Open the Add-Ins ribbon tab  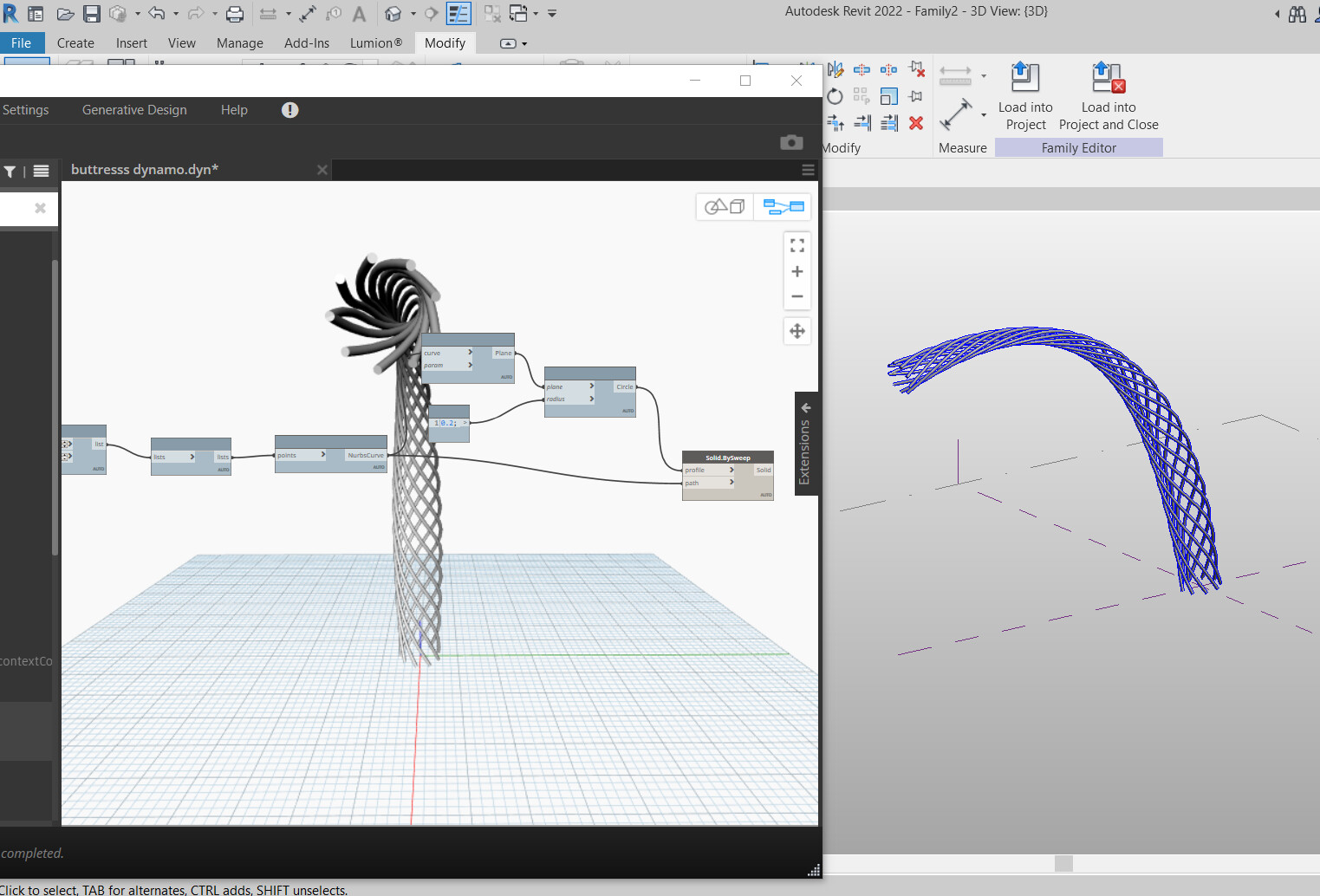[x=307, y=43]
